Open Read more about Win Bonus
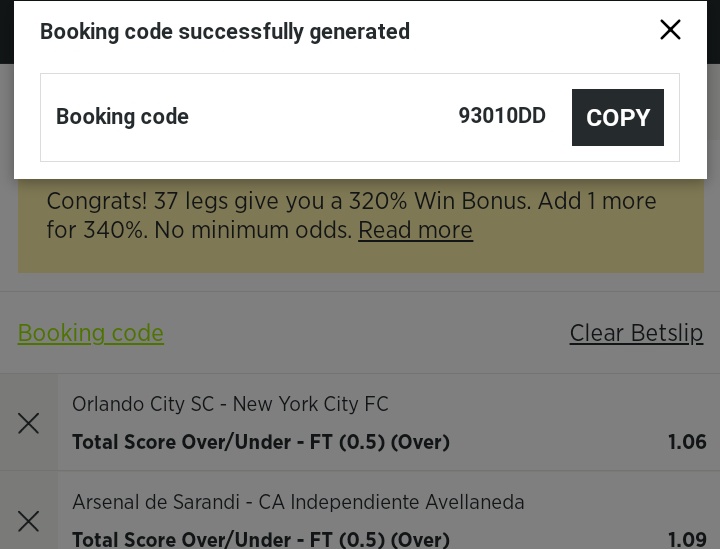720x549 pixels. pos(415,230)
